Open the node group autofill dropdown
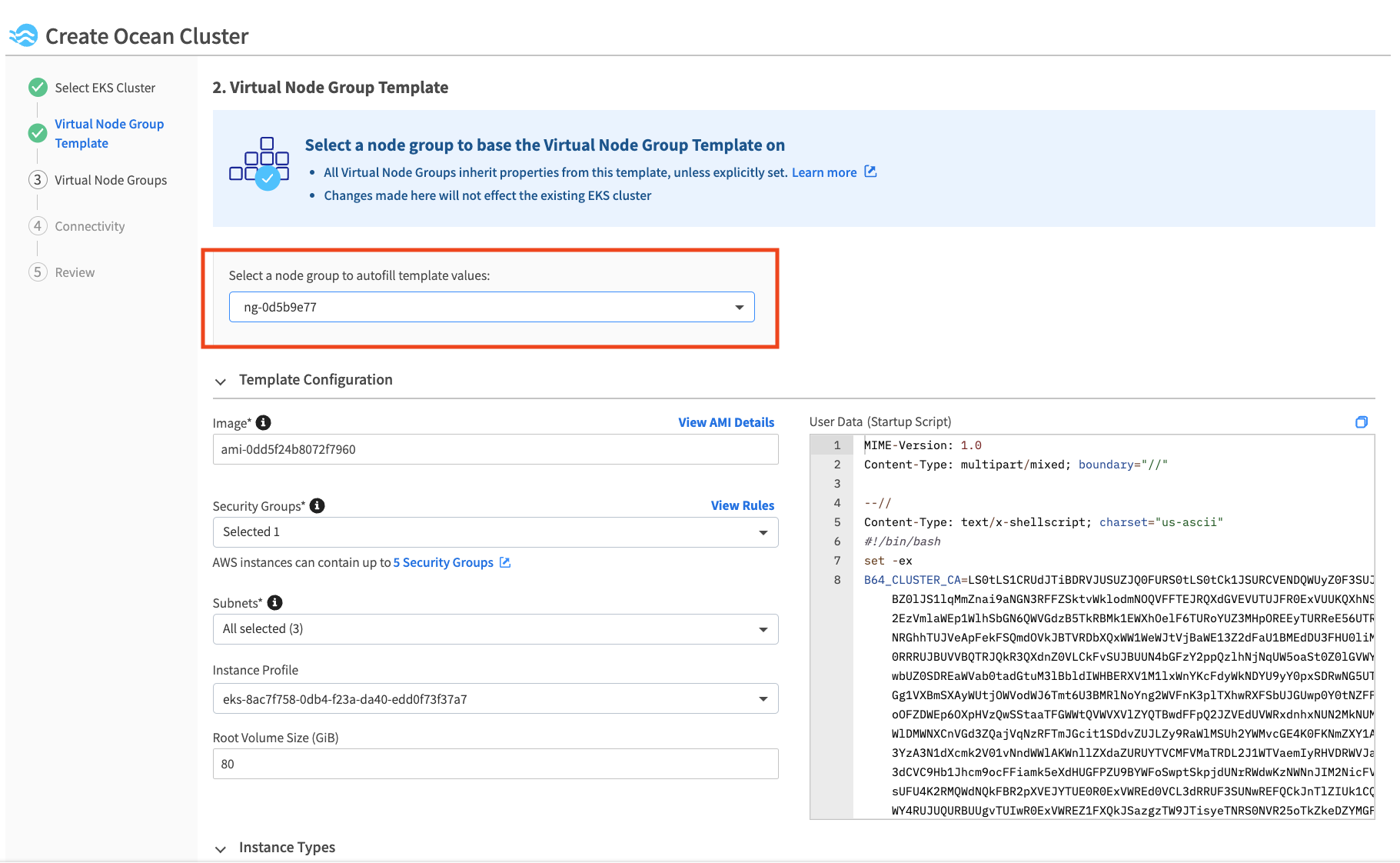The image size is (1400, 863). [x=491, y=307]
